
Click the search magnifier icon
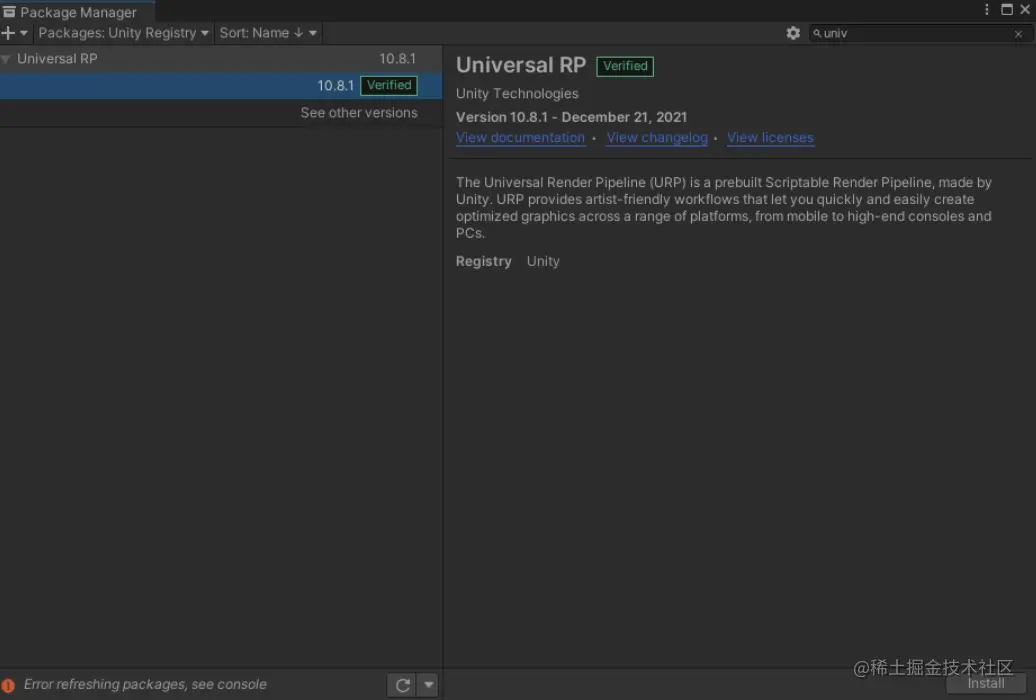tap(817, 33)
